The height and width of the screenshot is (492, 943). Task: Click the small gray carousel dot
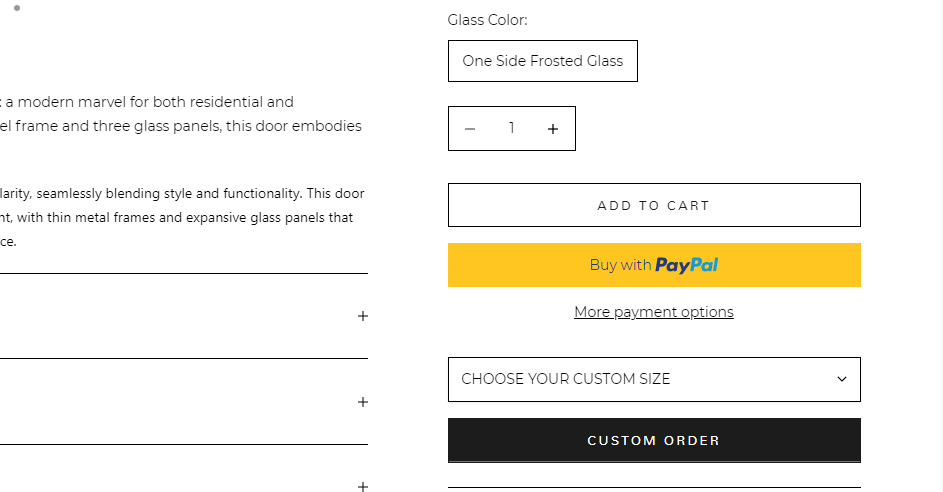coord(17,8)
